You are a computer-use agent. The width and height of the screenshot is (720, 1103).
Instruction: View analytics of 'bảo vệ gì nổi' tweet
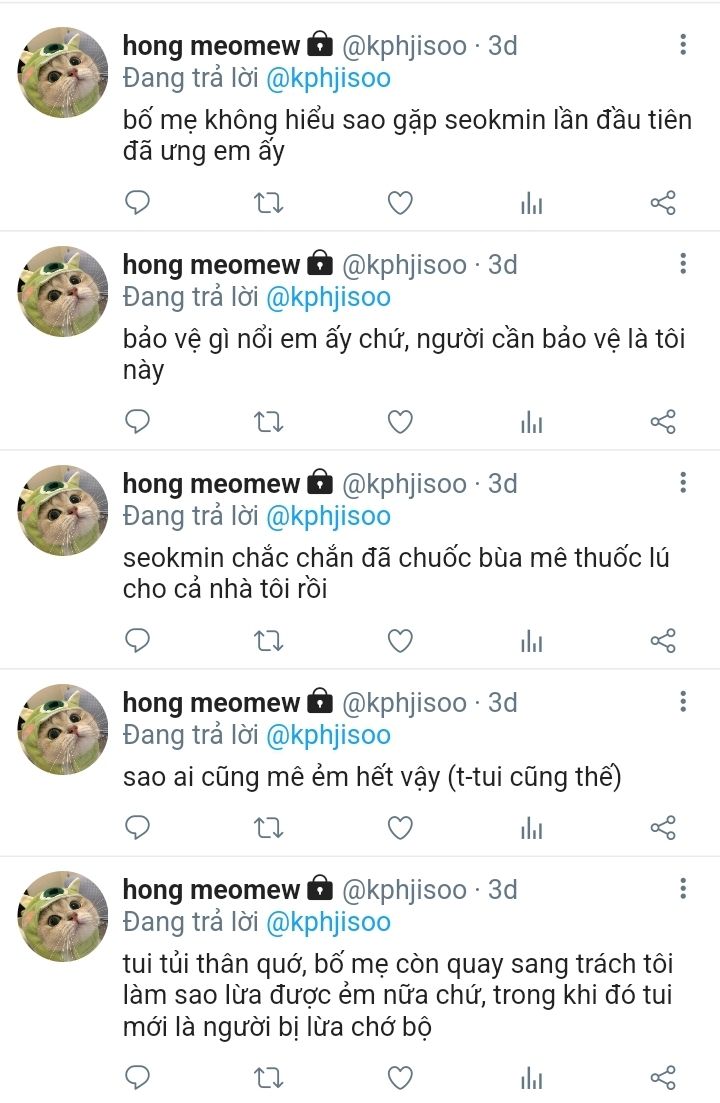532,423
